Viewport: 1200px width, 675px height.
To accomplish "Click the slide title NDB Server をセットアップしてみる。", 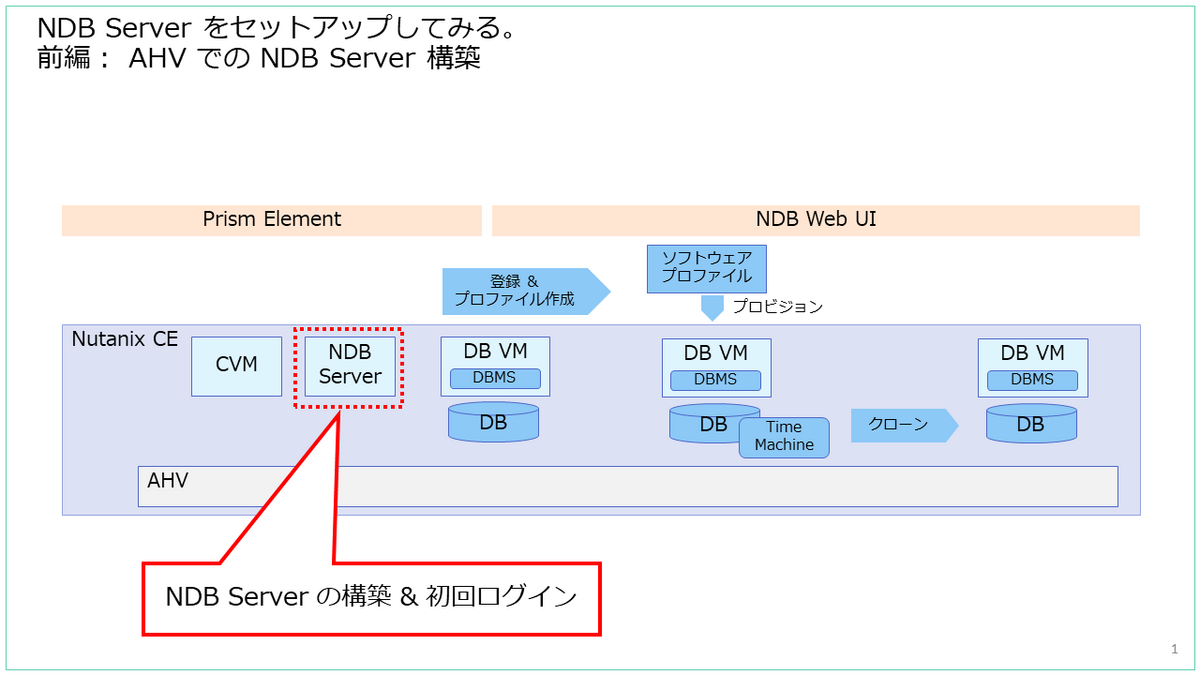I will pyautogui.click(x=276, y=26).
